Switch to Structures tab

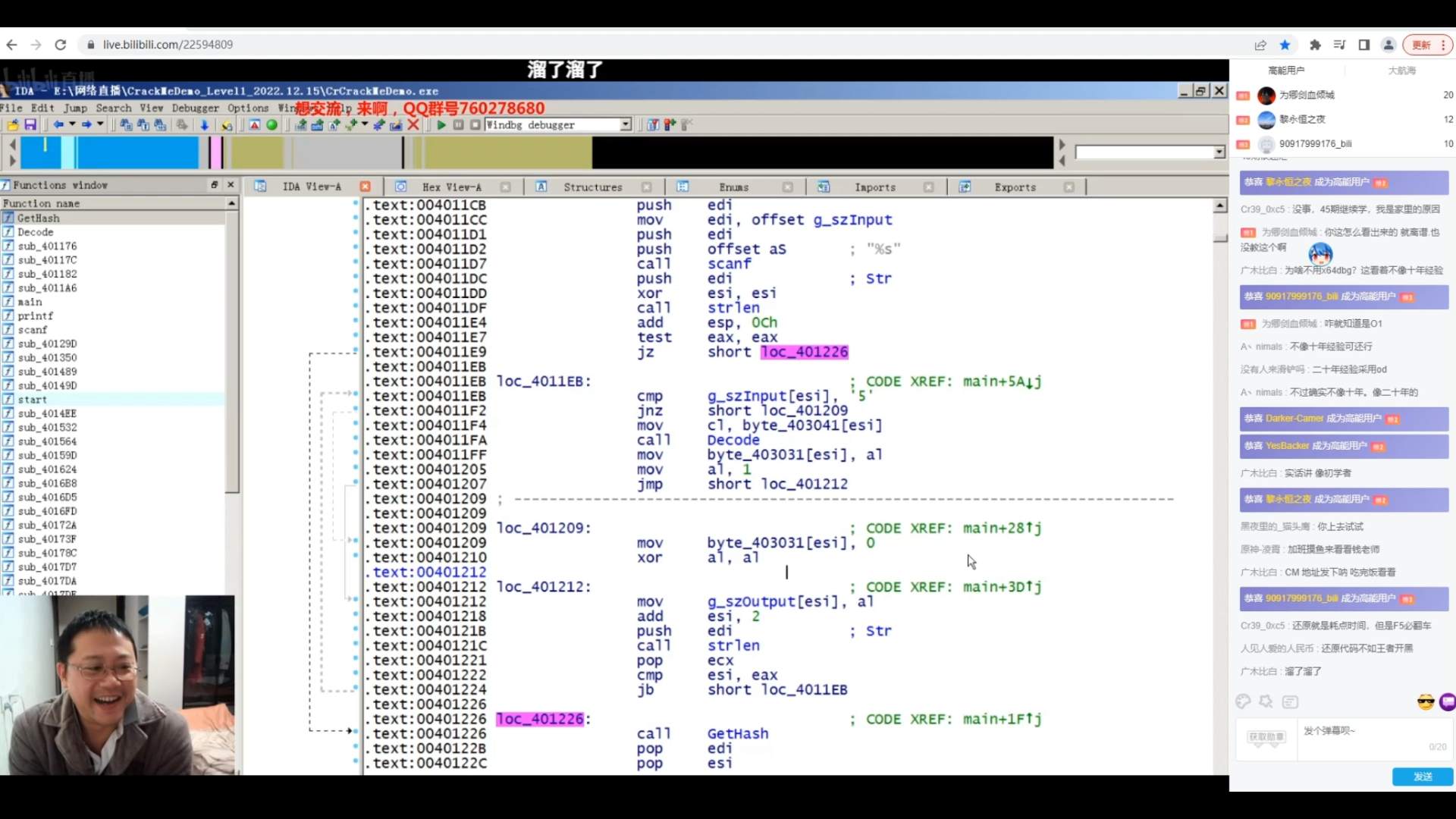(592, 187)
